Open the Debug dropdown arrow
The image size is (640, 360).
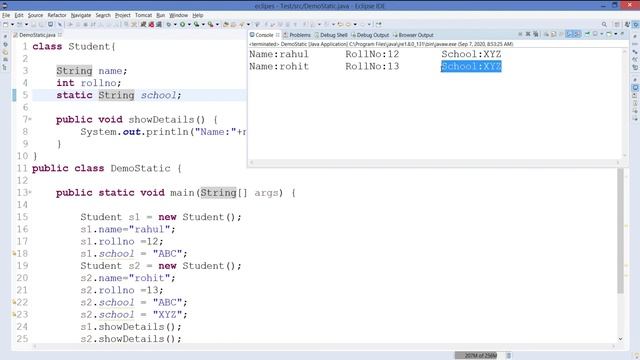click(x=175, y=24)
